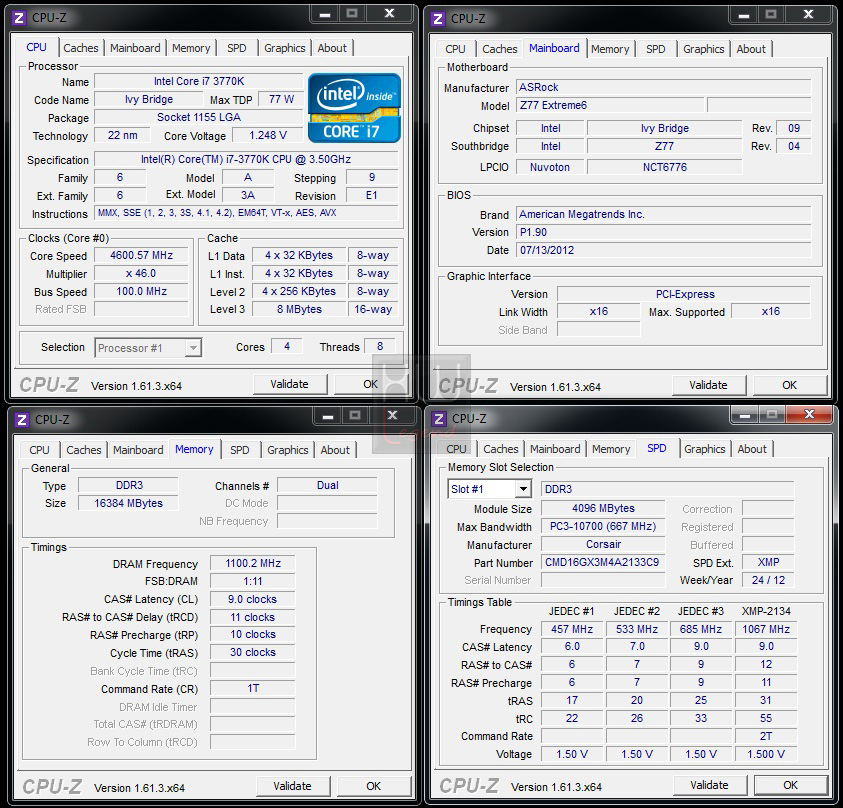843x808 pixels.
Task: Click the Level 3 cache 8 MBytes value
Action: click(x=299, y=310)
